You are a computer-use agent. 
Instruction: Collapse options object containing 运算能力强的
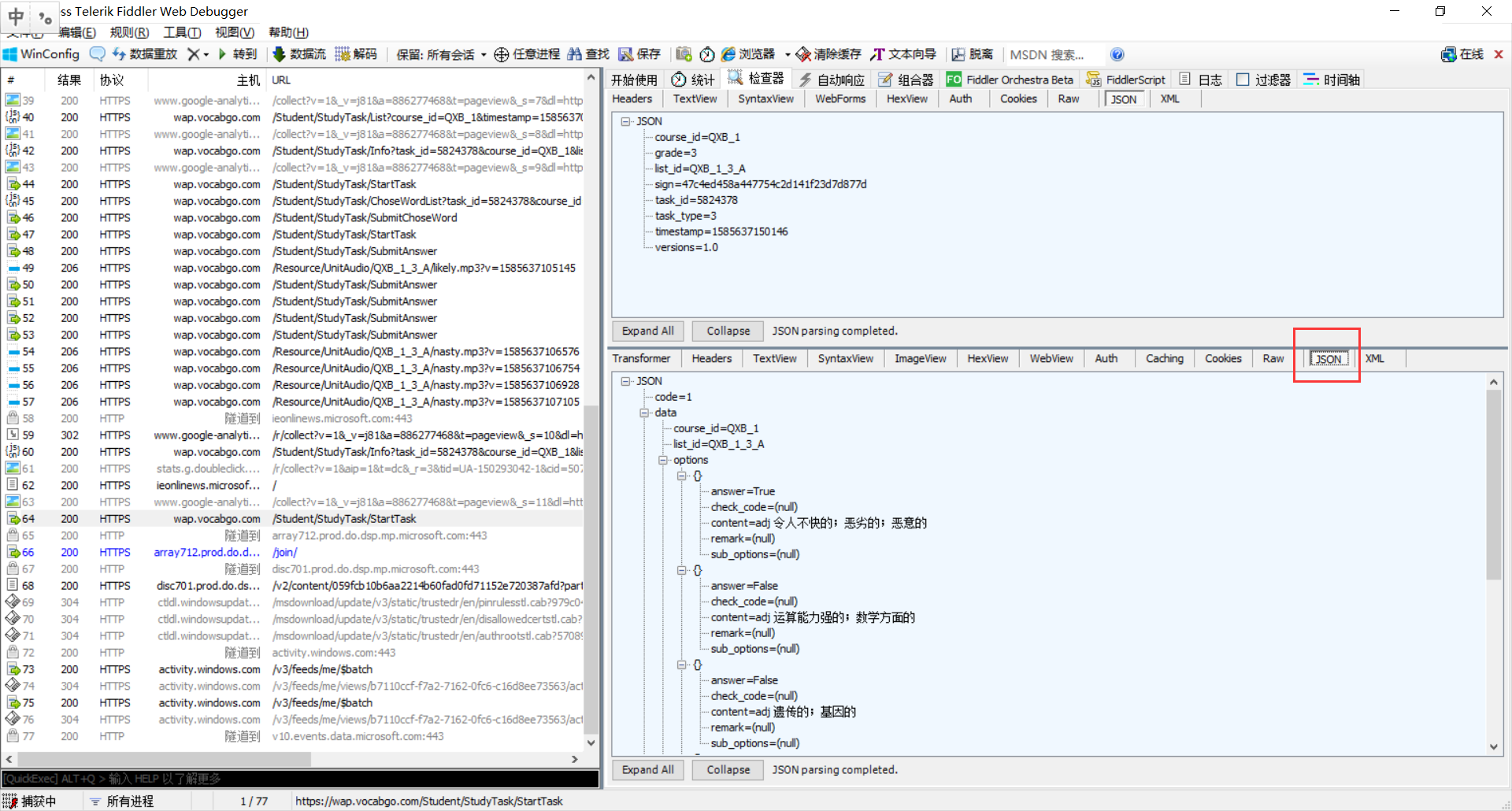click(682, 570)
